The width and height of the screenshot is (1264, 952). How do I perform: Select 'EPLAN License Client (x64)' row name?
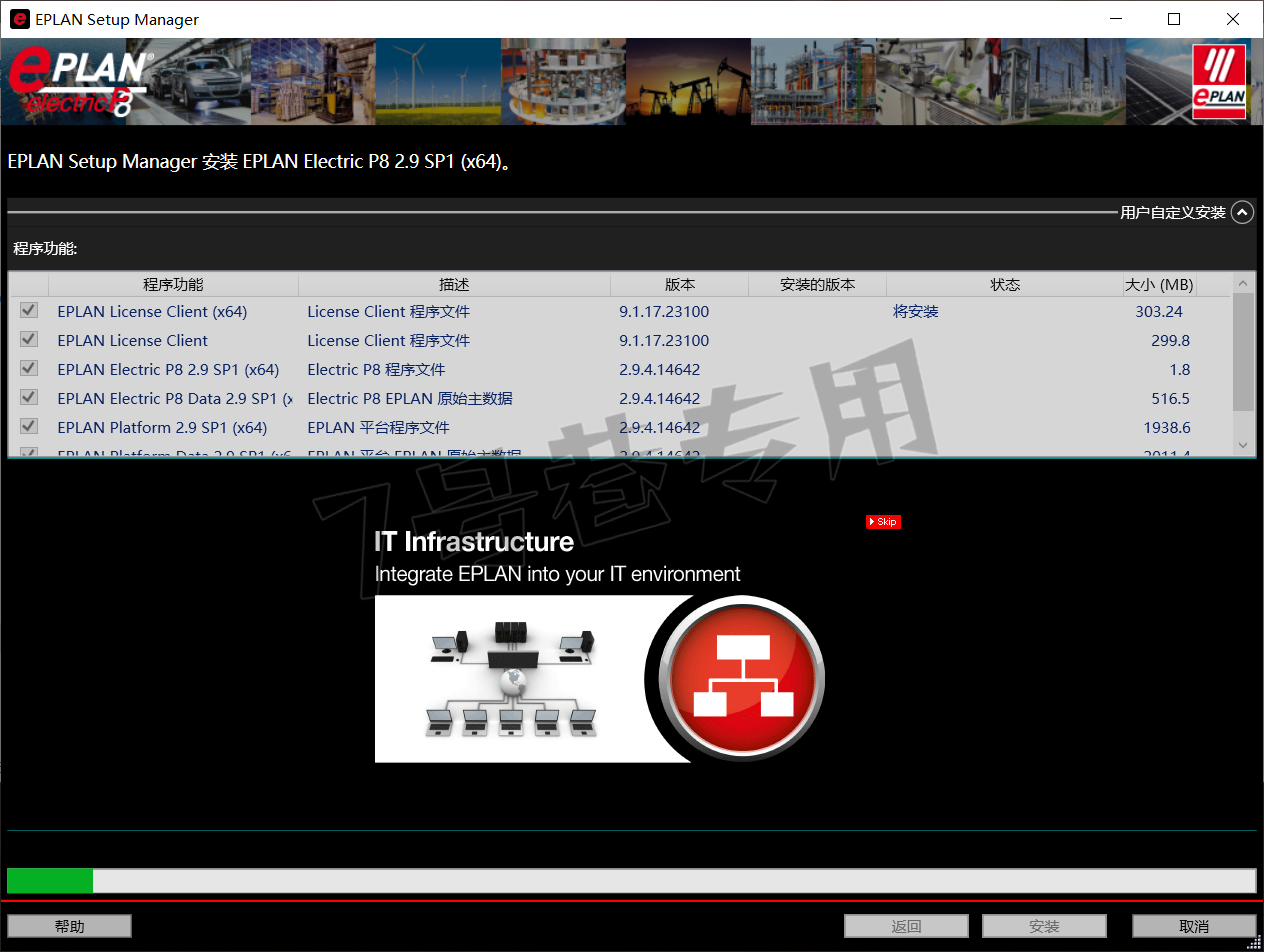pos(152,311)
